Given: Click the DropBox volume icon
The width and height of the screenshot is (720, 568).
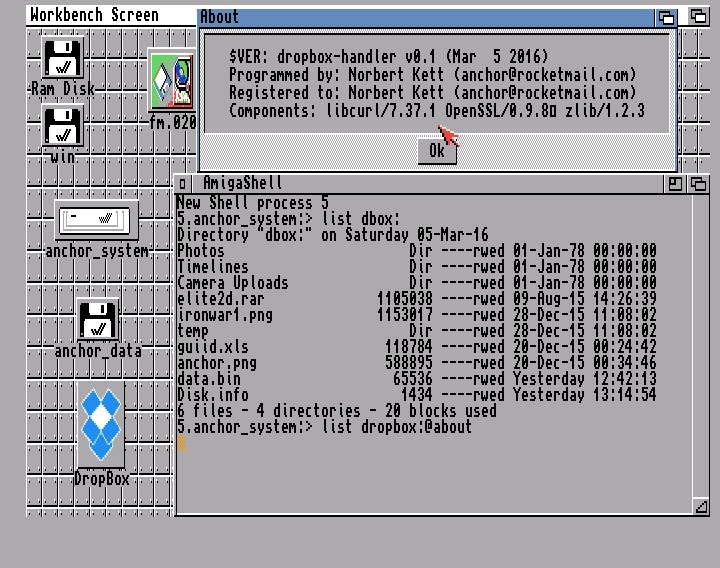Looking at the screenshot, I should (101, 424).
